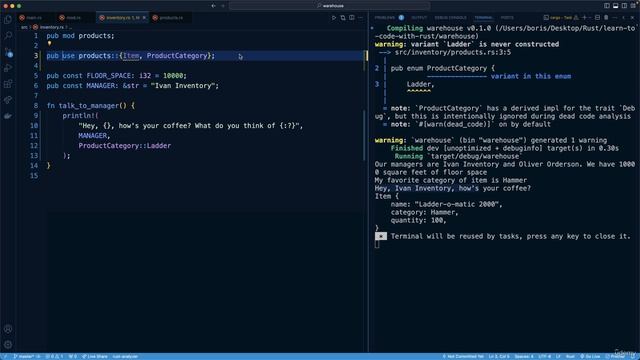This screenshot has height=360, width=640.
Task: Maximize the panel with chevron icon
Action: tap(624, 18)
